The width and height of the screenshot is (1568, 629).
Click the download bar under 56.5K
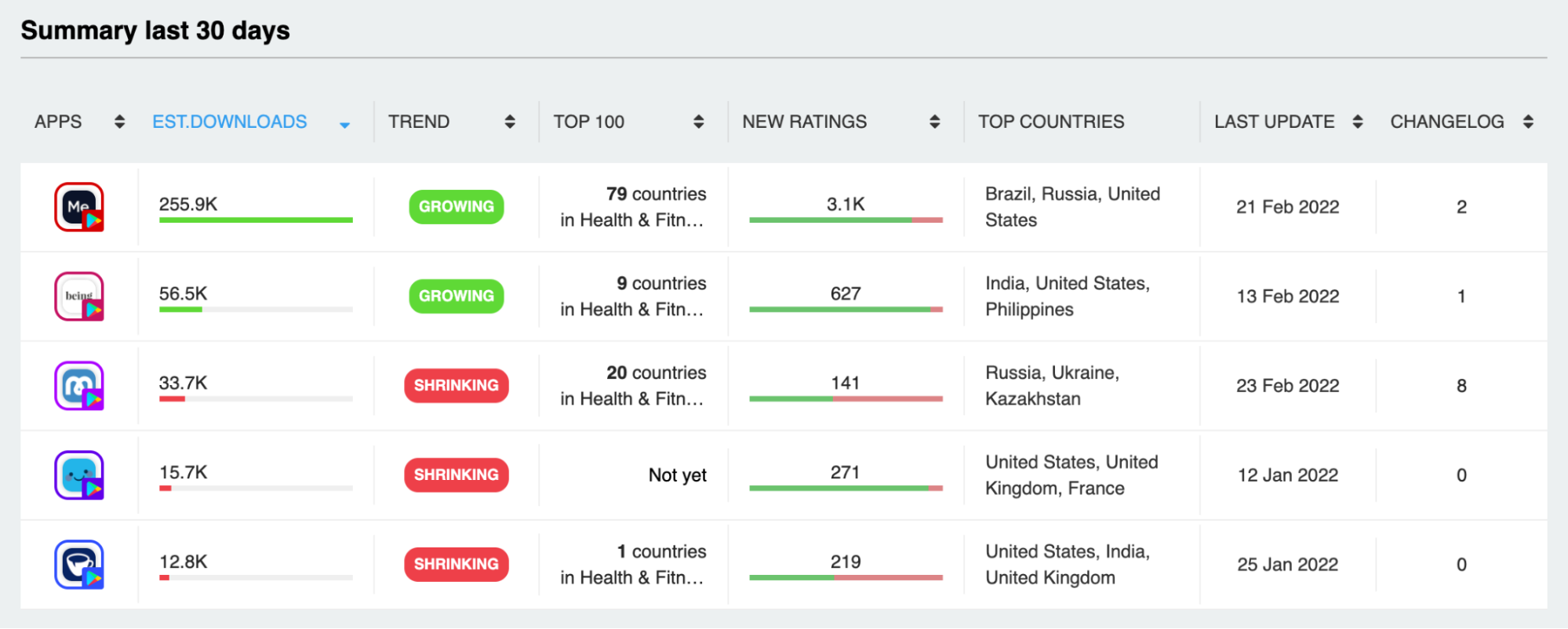256,310
